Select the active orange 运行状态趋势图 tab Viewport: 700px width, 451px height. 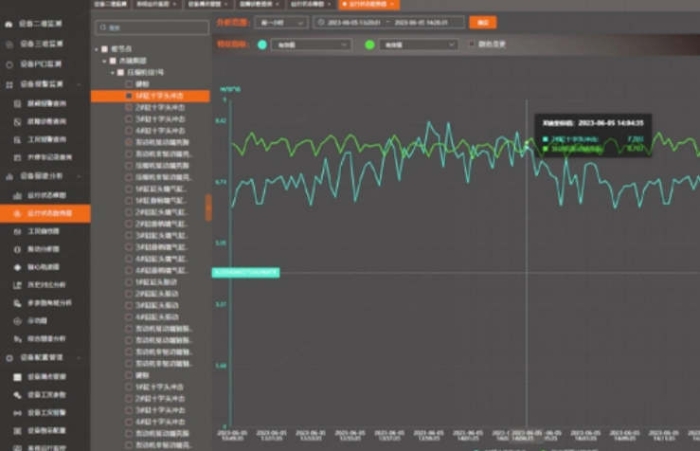(366, 5)
